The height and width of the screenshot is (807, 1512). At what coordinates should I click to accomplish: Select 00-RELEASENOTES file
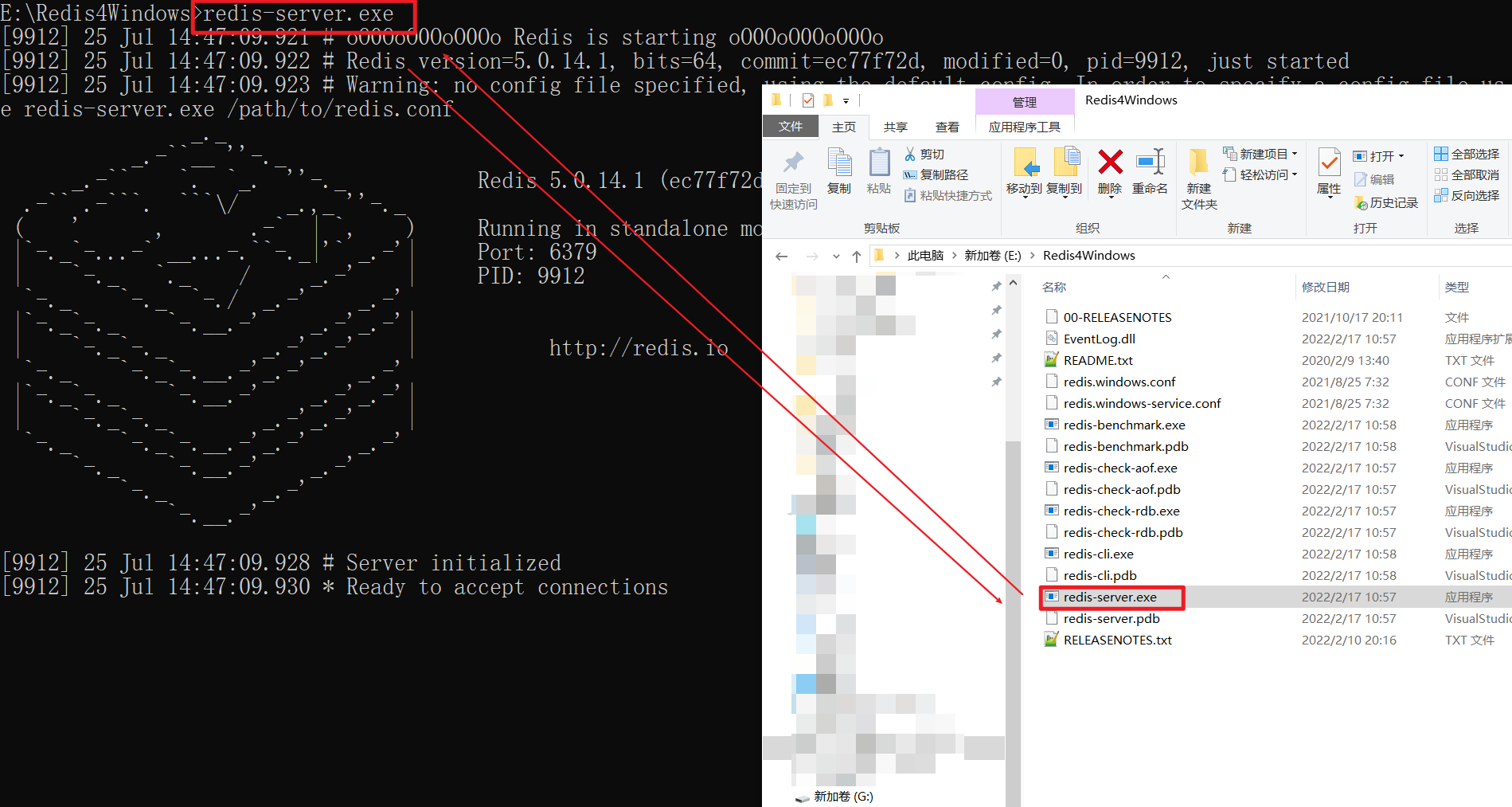[x=1118, y=317]
